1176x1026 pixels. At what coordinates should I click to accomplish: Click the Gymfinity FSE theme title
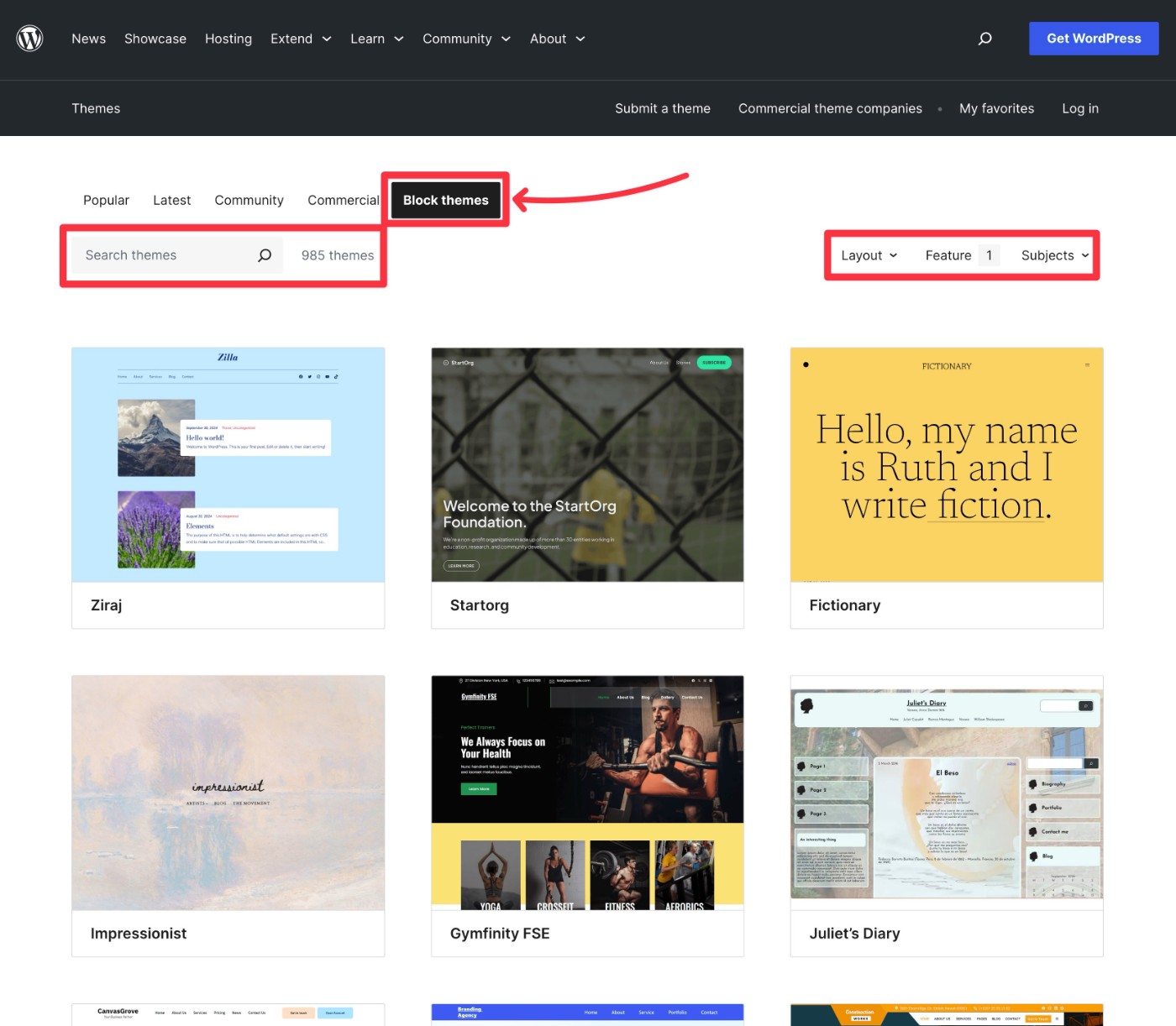click(x=500, y=934)
